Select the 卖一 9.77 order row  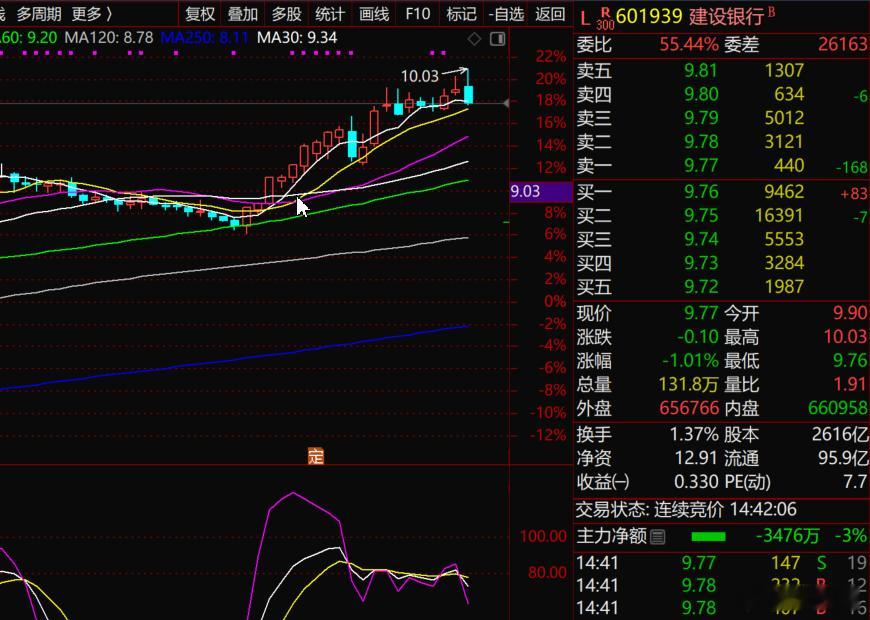721,166
